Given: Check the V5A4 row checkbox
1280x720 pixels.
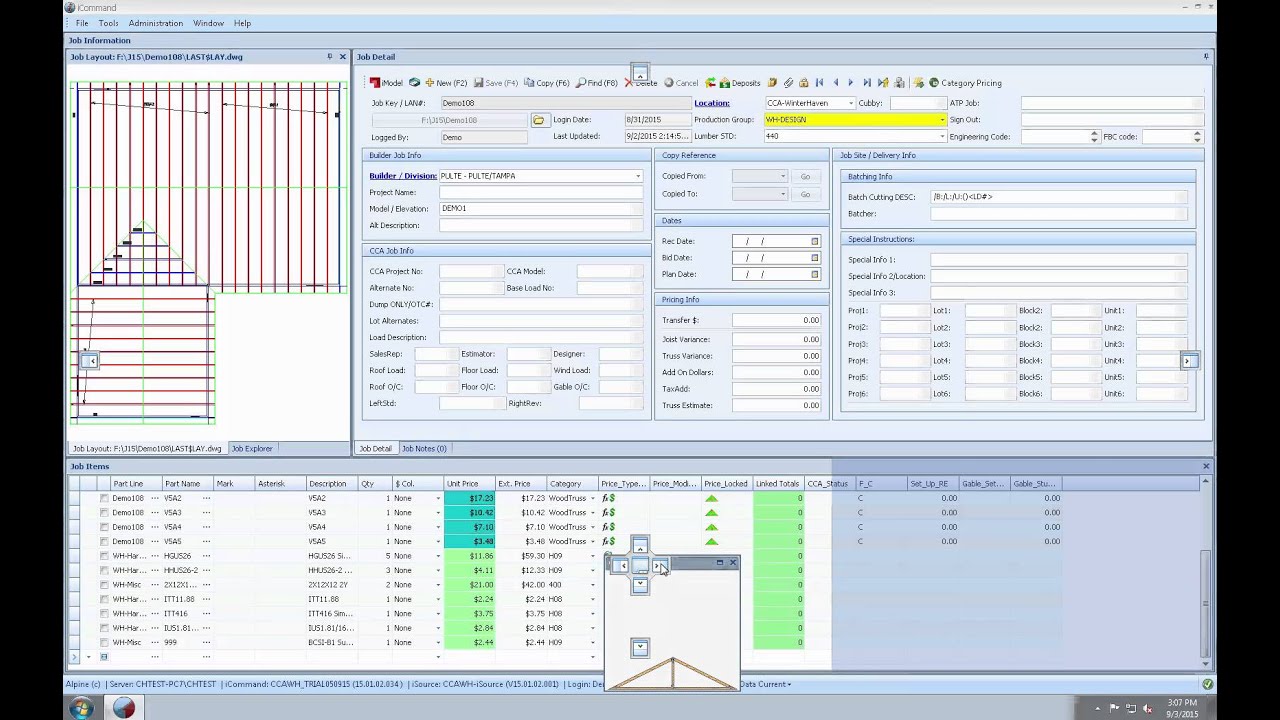Looking at the screenshot, I should [104, 527].
